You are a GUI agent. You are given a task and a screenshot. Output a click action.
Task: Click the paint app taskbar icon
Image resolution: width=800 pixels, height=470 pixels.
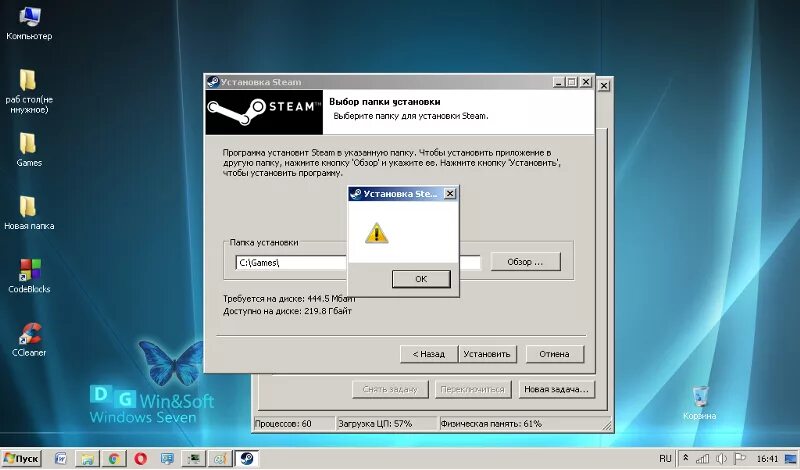[220, 458]
